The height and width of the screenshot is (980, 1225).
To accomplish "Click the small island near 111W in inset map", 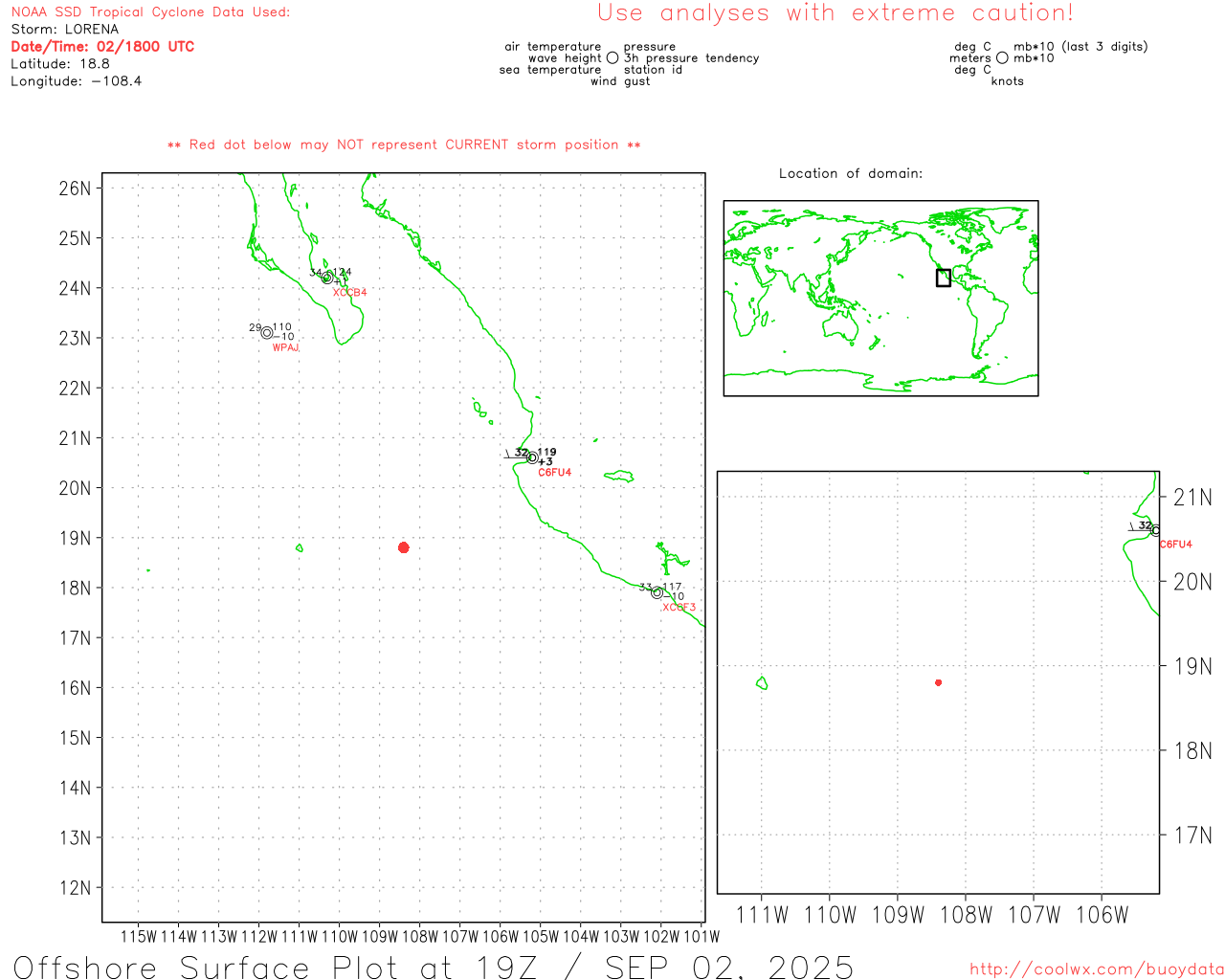I will coord(762,683).
